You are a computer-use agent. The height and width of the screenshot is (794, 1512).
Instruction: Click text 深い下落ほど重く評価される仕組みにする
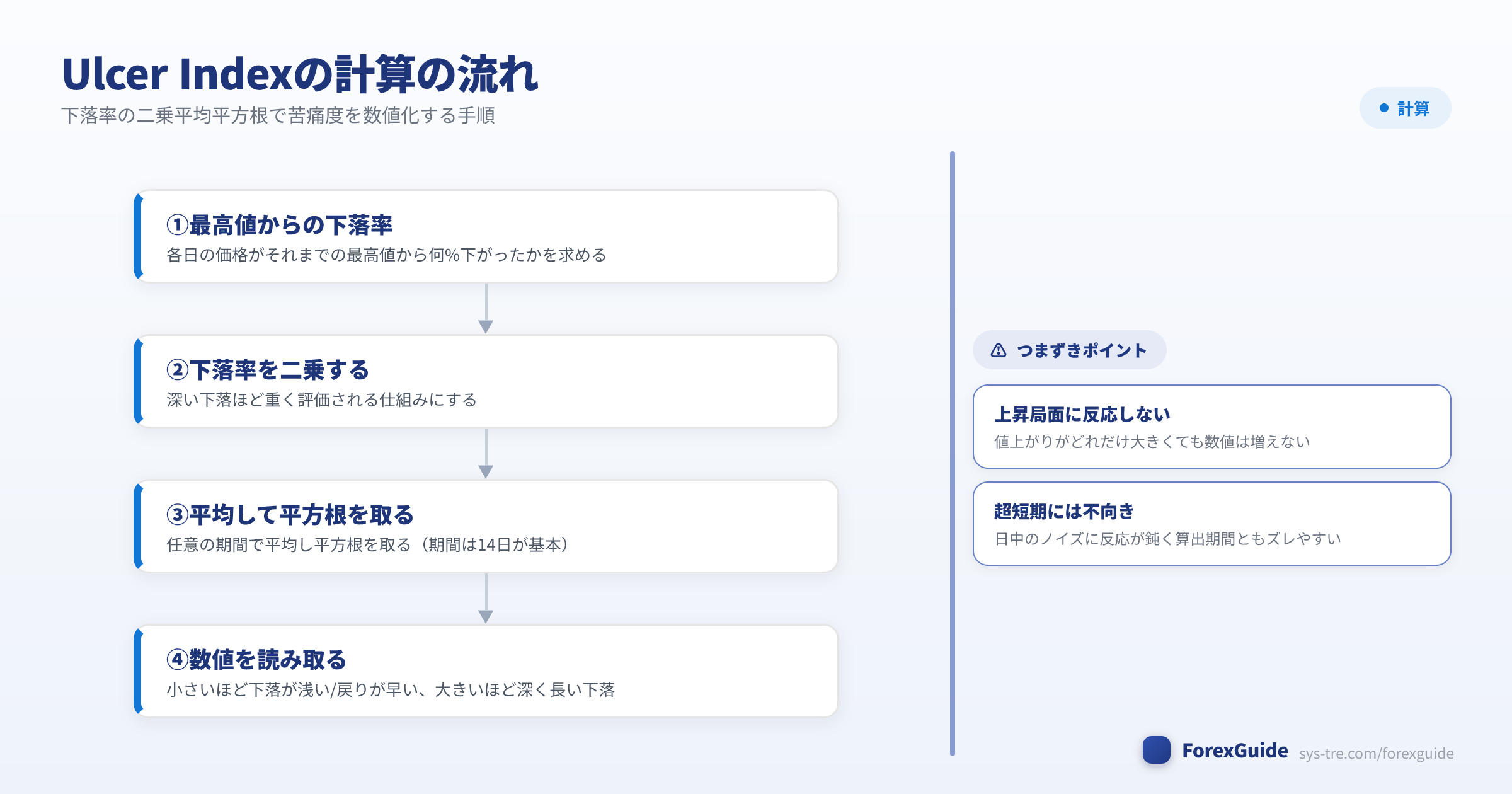pos(321,400)
